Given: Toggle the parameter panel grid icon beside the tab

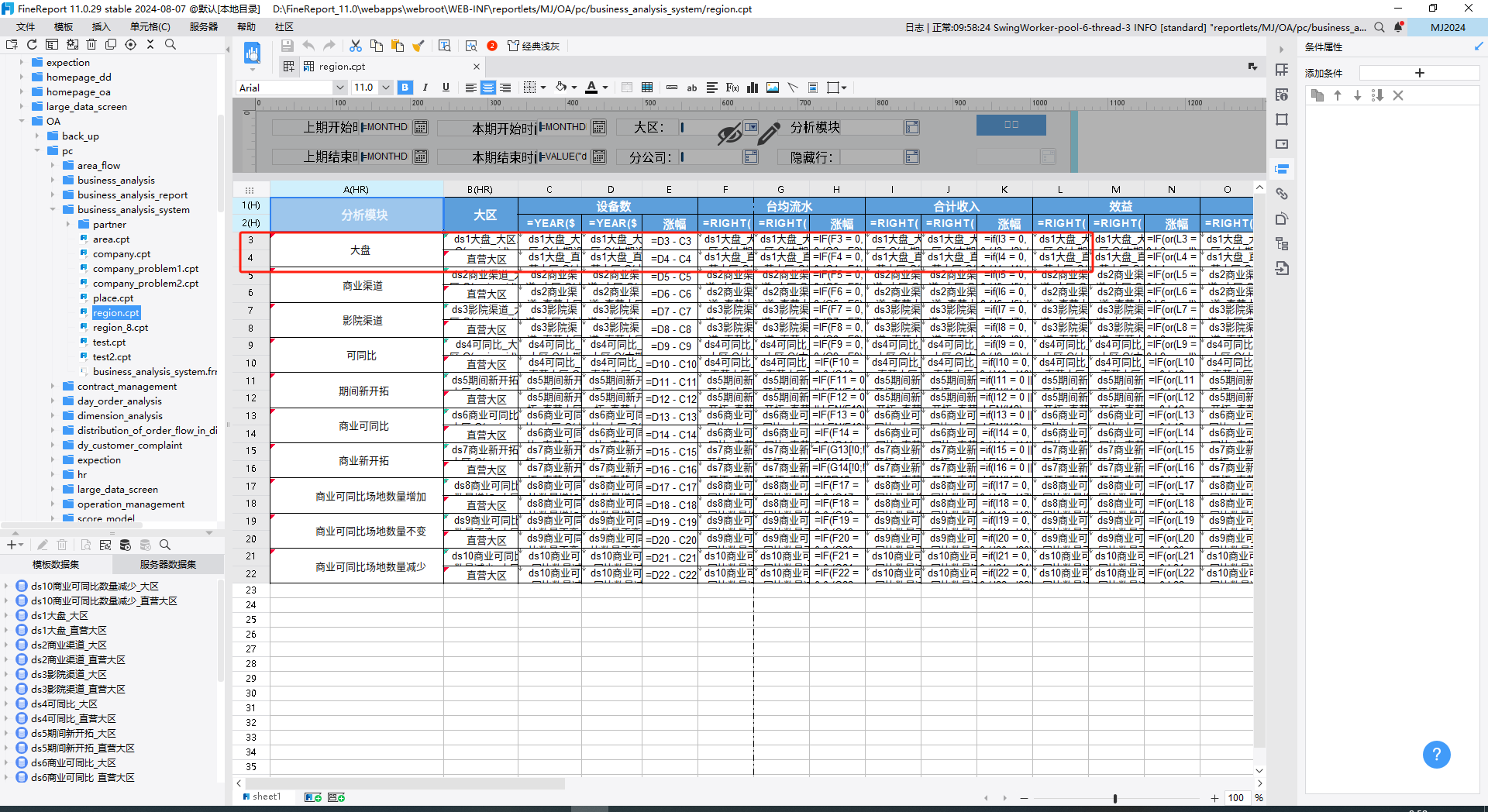Looking at the screenshot, I should point(289,67).
